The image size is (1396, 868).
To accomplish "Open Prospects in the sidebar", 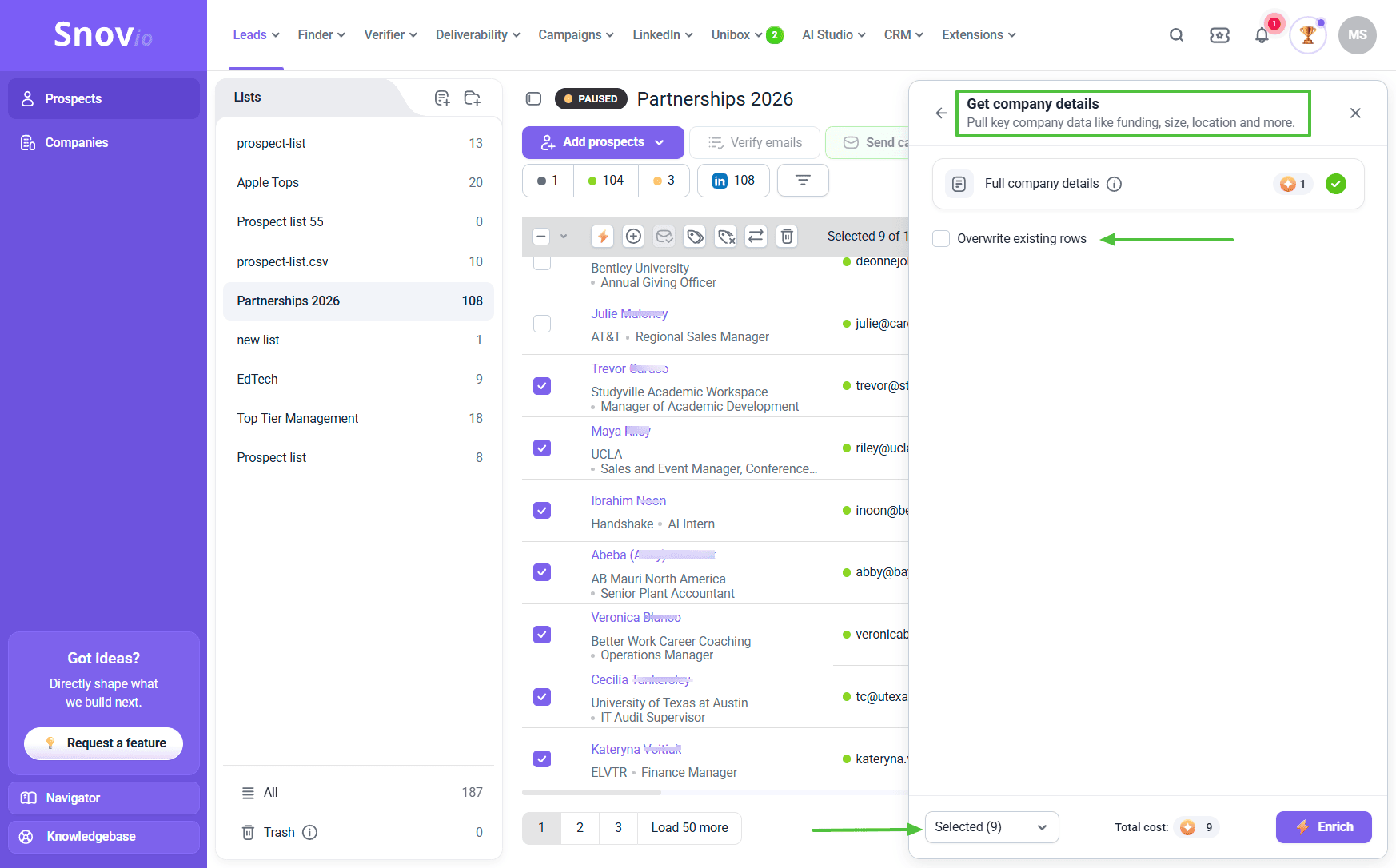I will 104,99.
